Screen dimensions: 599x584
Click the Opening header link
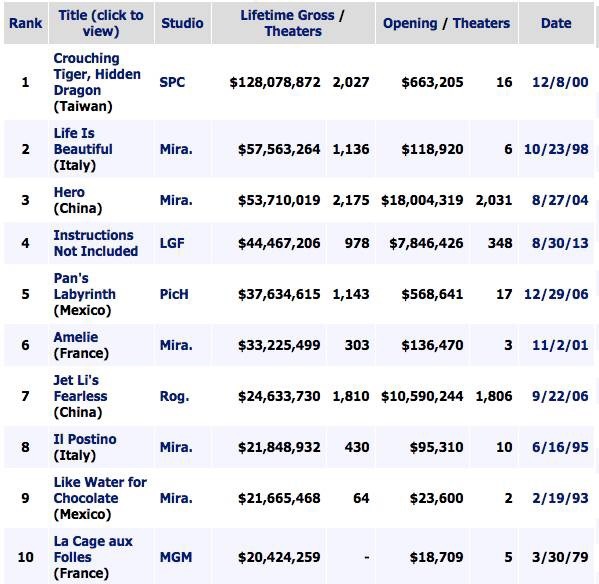point(410,23)
